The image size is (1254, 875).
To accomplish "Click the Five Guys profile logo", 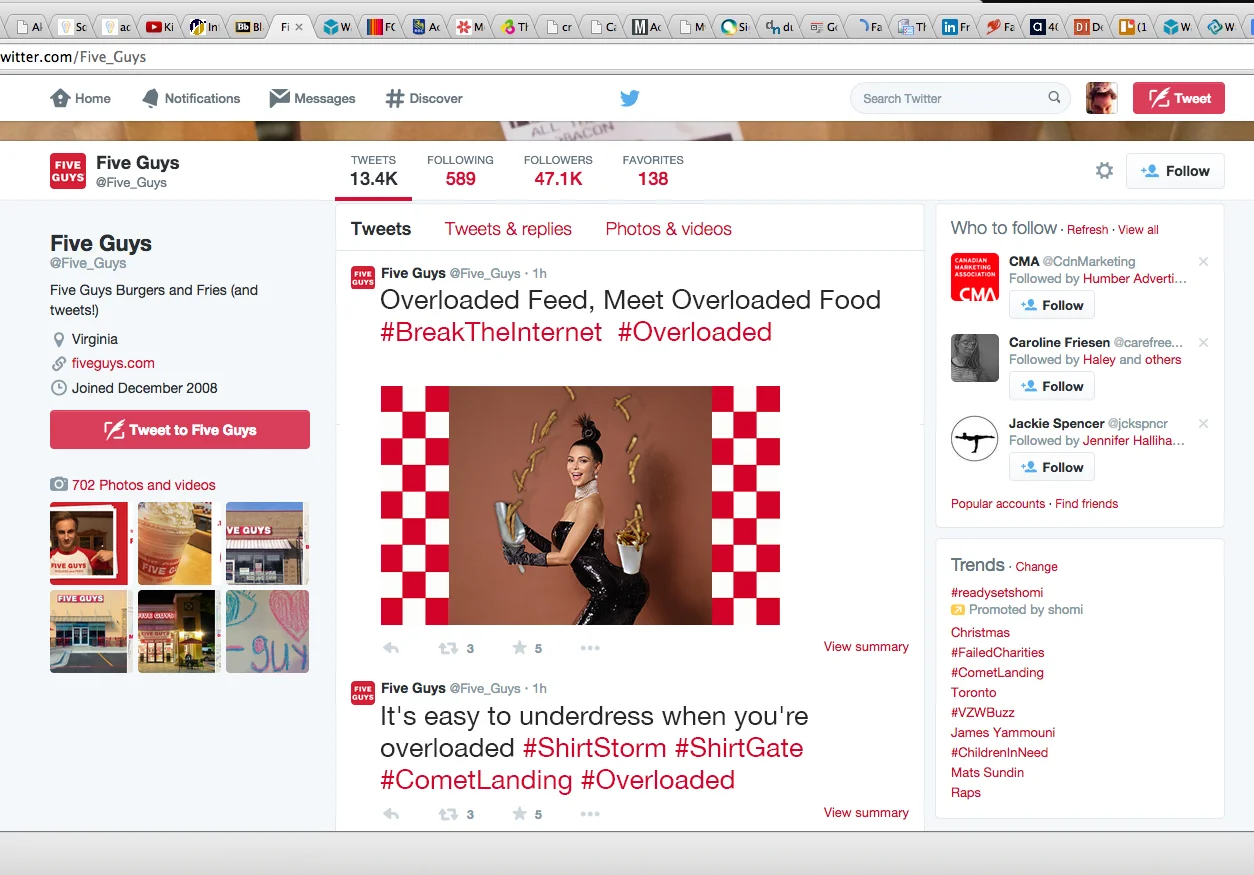I will point(68,171).
